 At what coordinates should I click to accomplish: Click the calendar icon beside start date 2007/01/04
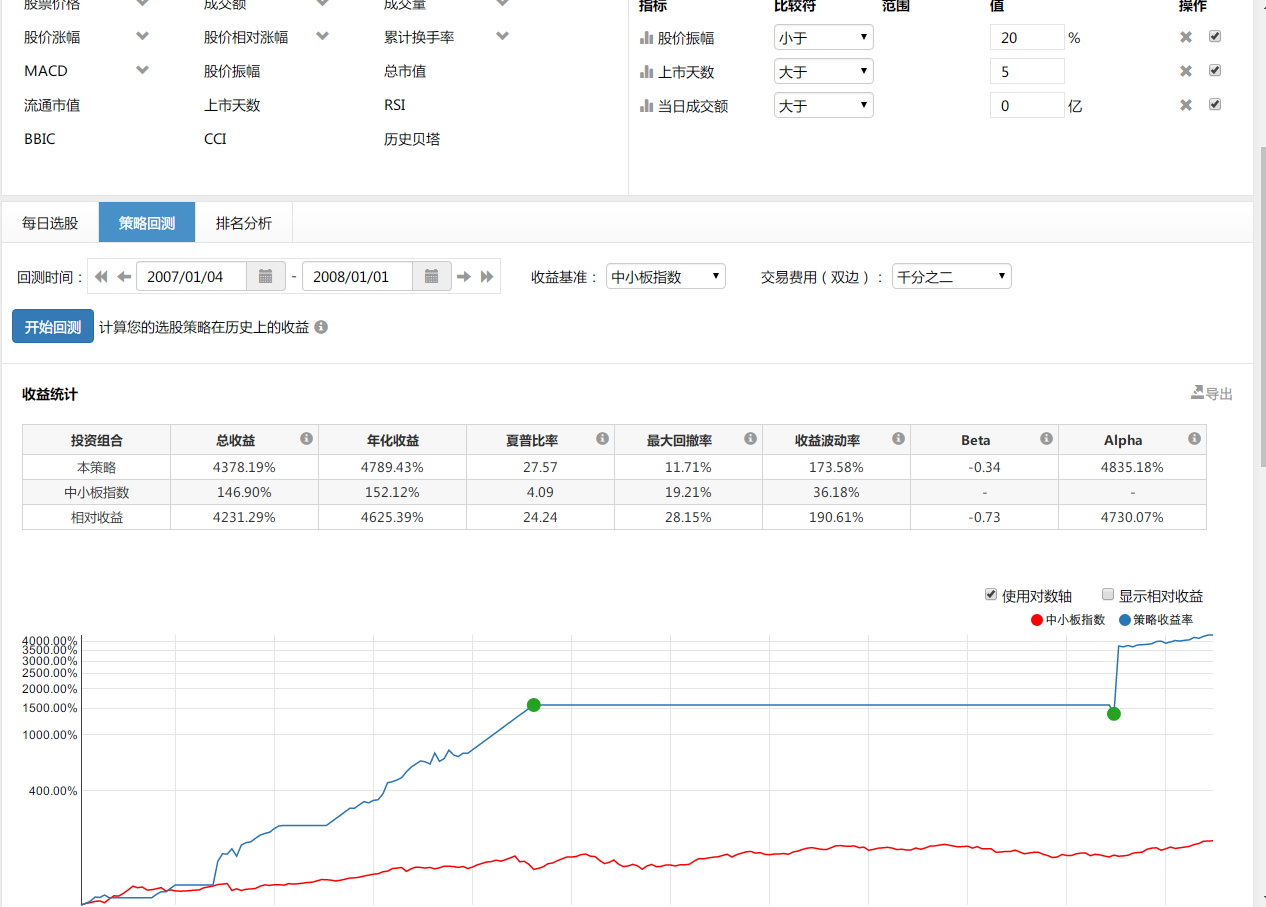point(265,277)
